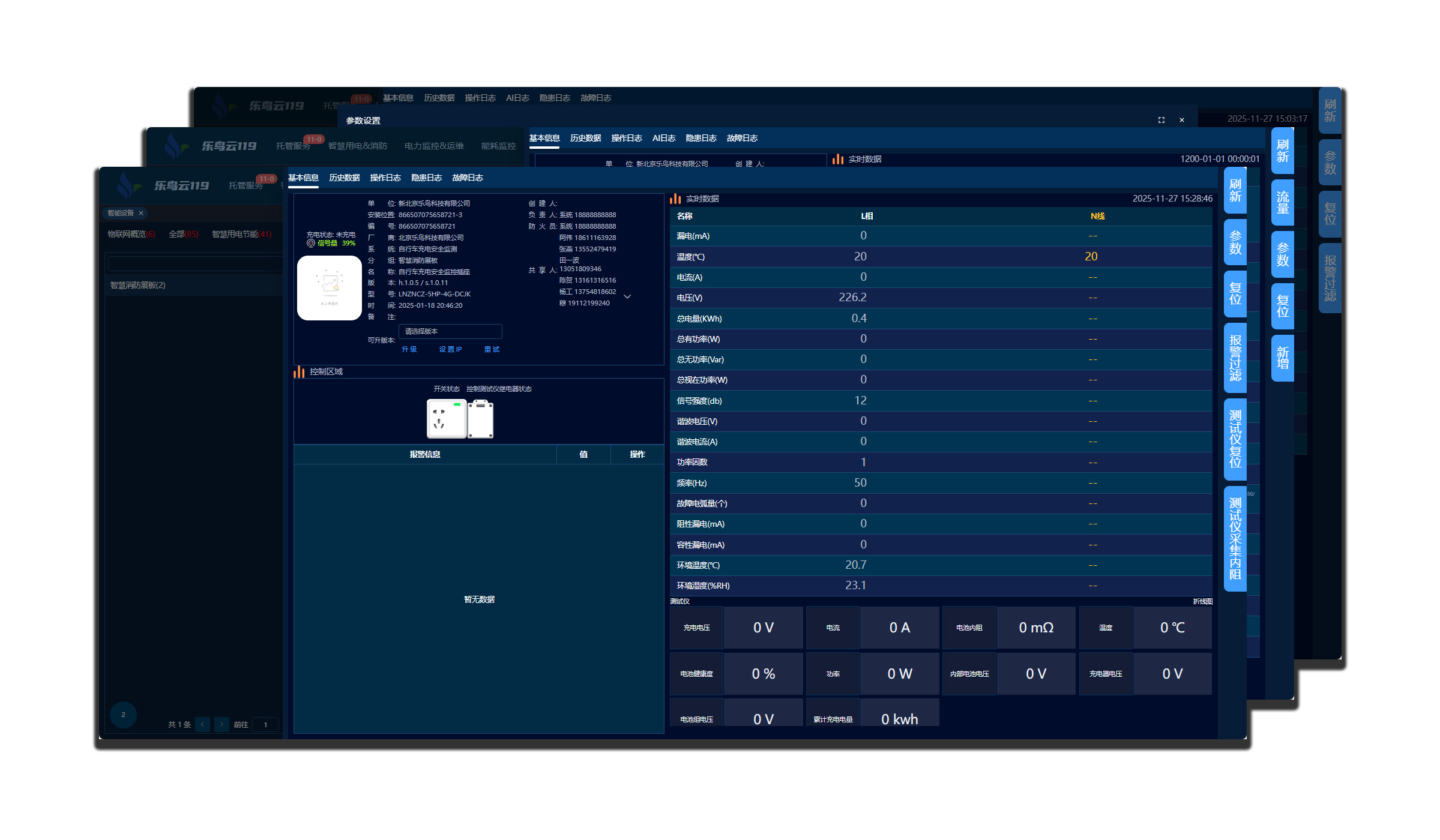Click the 升级 upgrade link

pos(409,349)
